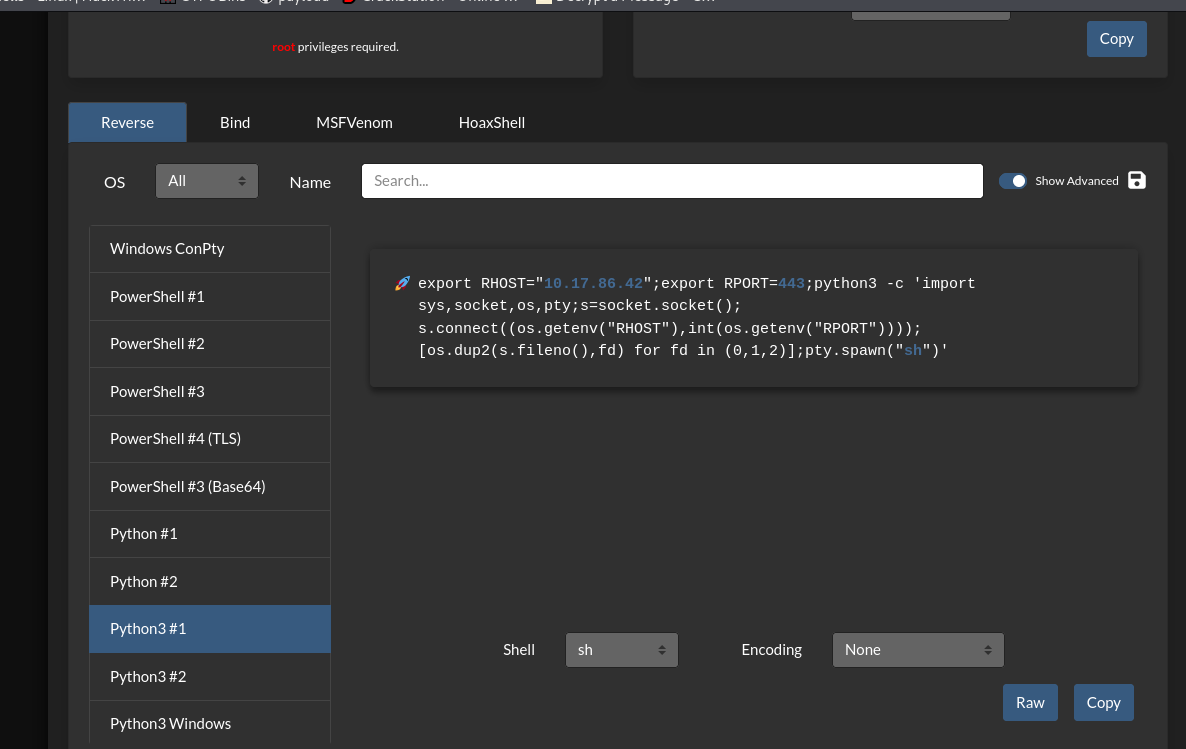Click the "root privileges required." notice
The height and width of the screenshot is (749, 1186).
335,47
